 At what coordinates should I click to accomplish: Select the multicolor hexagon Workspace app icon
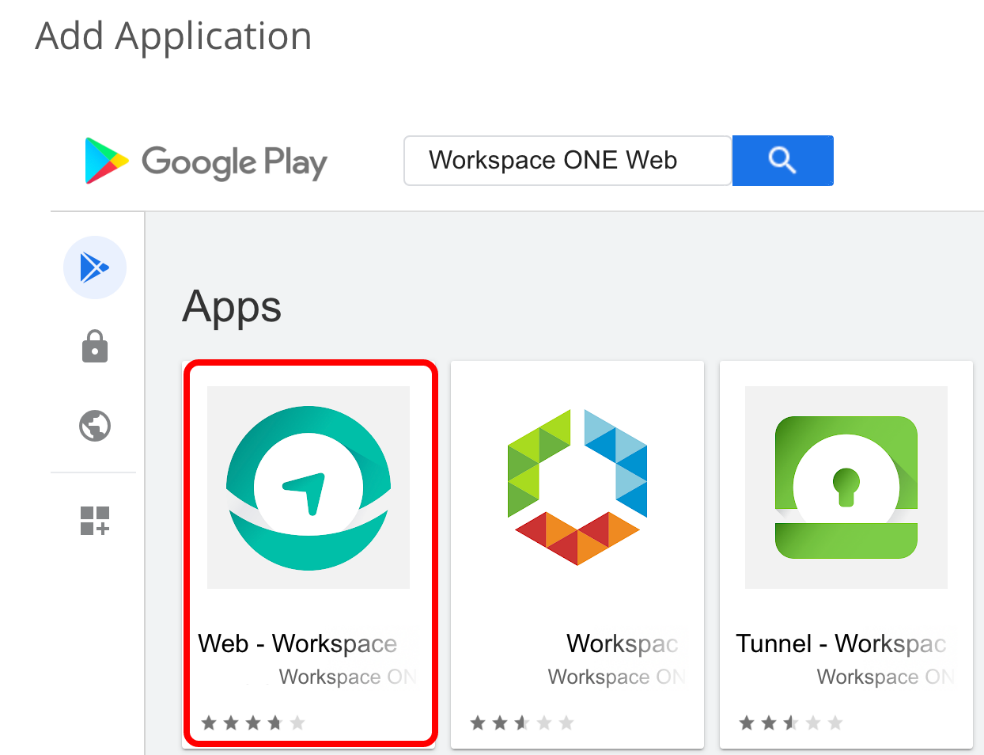pos(577,488)
